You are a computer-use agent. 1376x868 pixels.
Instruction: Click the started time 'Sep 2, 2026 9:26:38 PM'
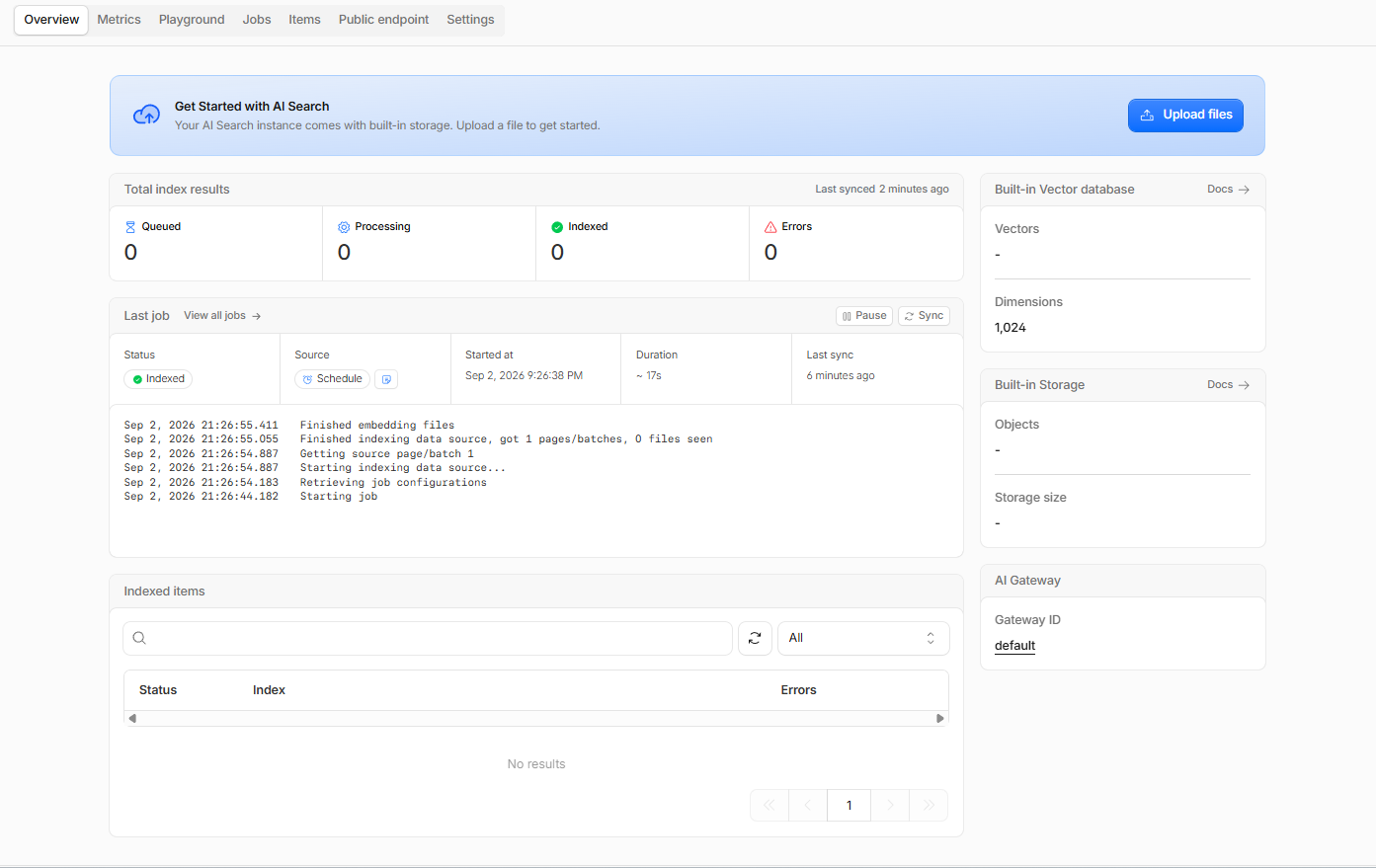tap(524, 376)
